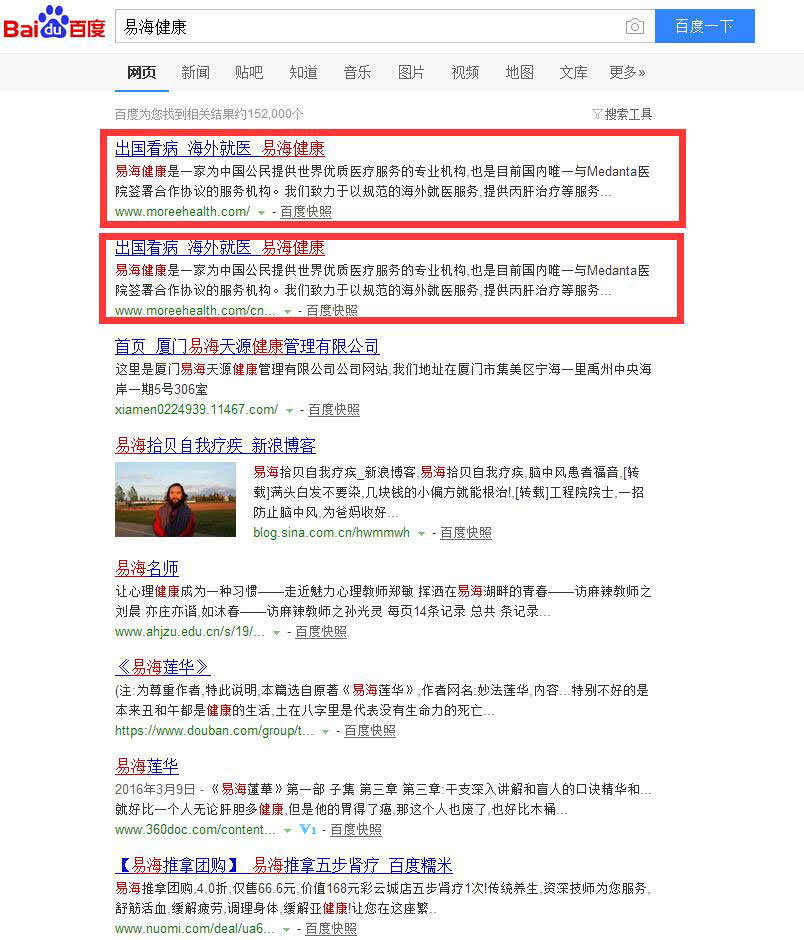Screen dimensions: 804x940
Task: Click URL www.ahjzu.edu.cn/s/19/...
Action: (189, 631)
